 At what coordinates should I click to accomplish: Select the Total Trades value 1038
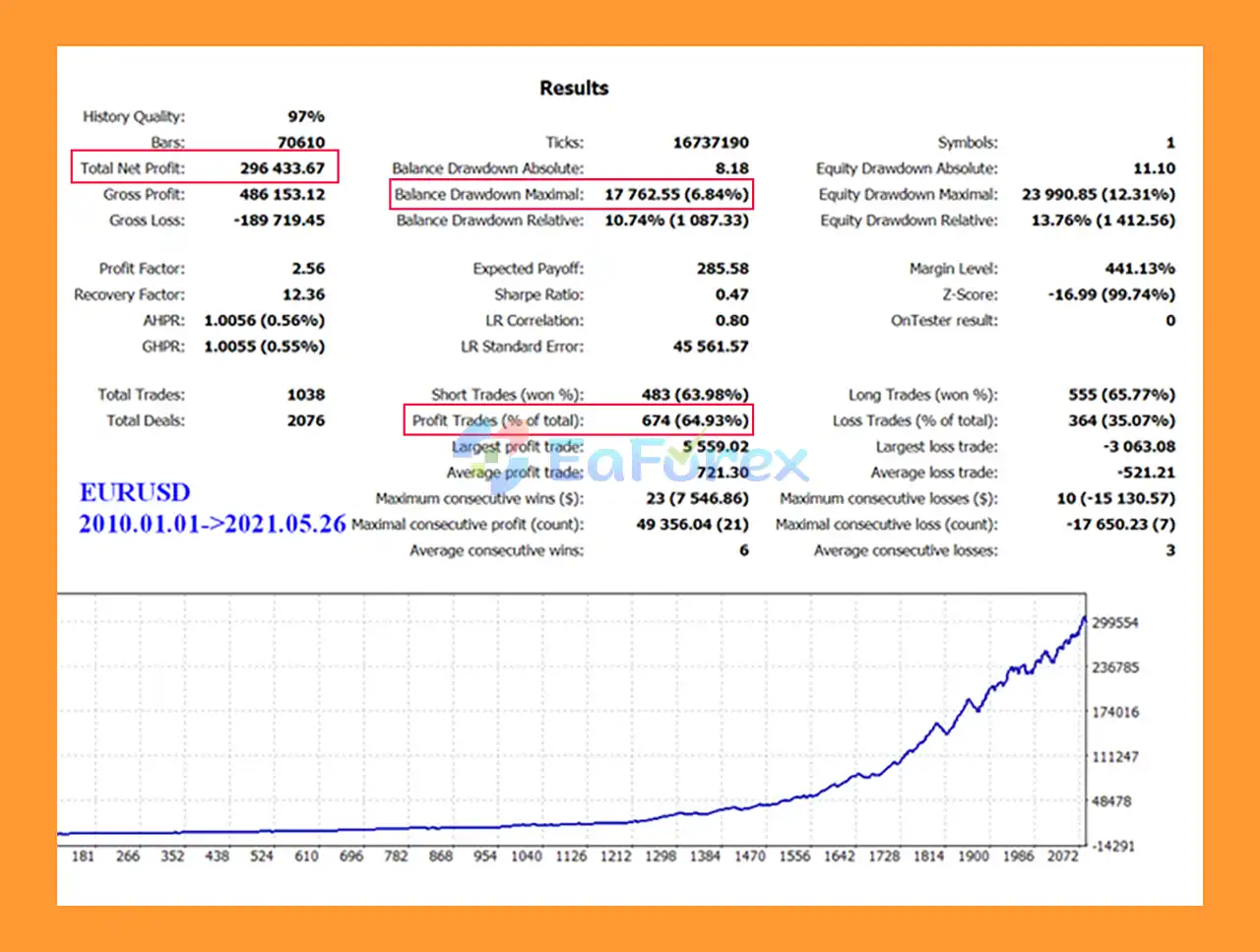point(305,395)
